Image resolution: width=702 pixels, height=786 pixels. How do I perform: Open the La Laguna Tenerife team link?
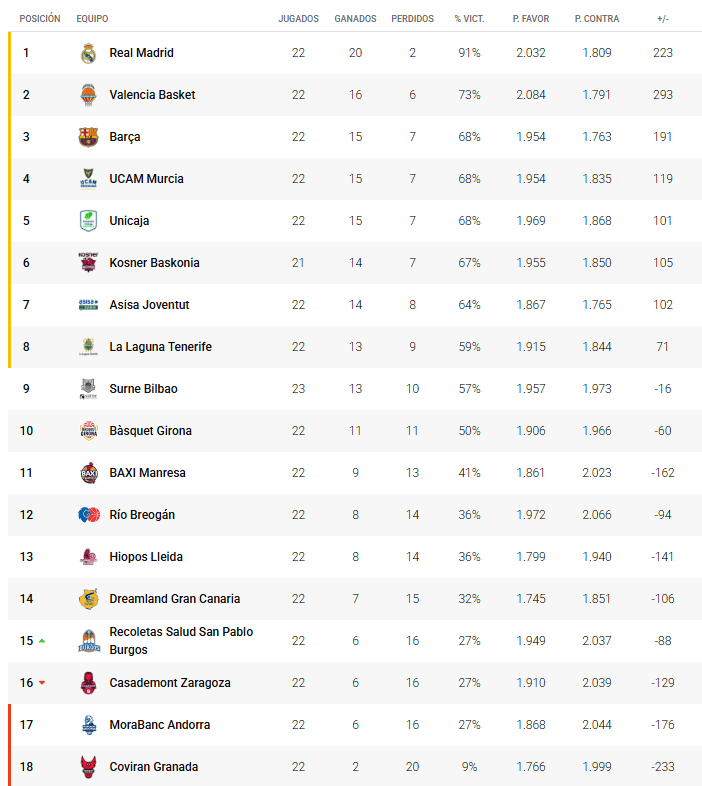160,347
